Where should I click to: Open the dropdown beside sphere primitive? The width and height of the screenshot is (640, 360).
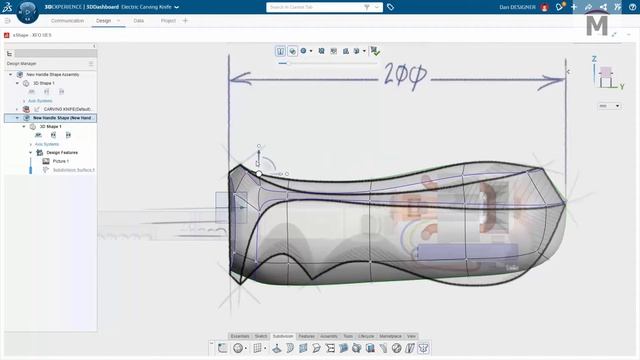coord(246,349)
